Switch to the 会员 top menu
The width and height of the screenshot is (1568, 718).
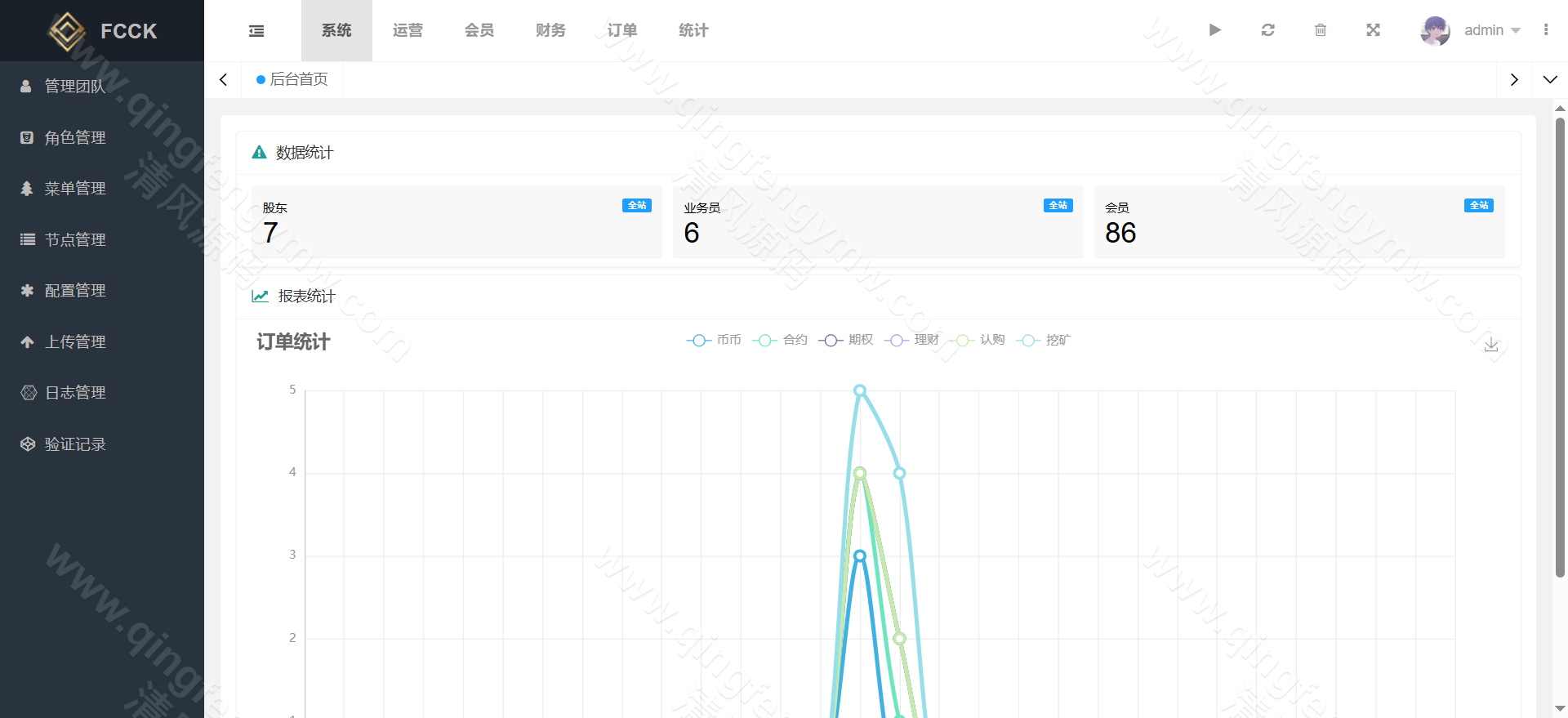point(479,30)
